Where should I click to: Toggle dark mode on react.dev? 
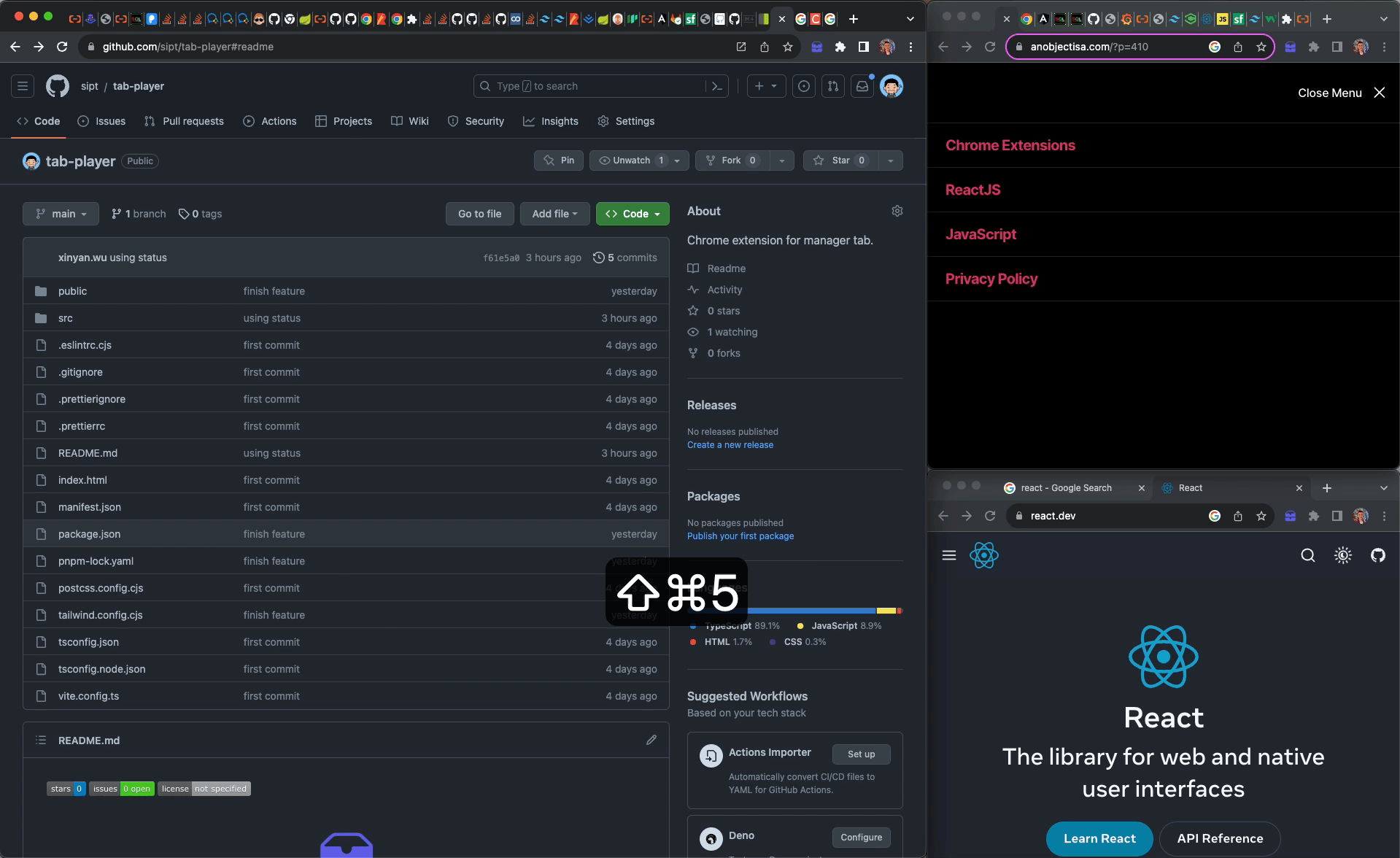pyautogui.click(x=1343, y=555)
